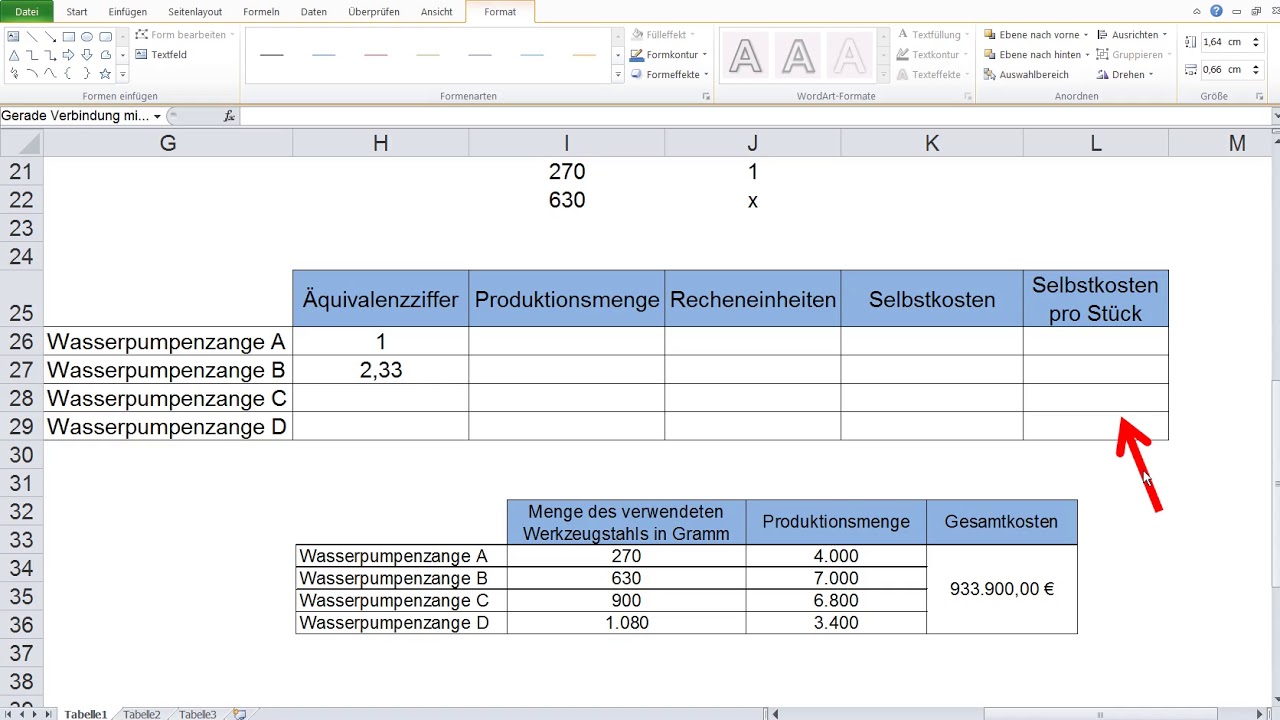The height and width of the screenshot is (720, 1280).
Task: Switch to the Formeln tab
Action: coord(261,12)
